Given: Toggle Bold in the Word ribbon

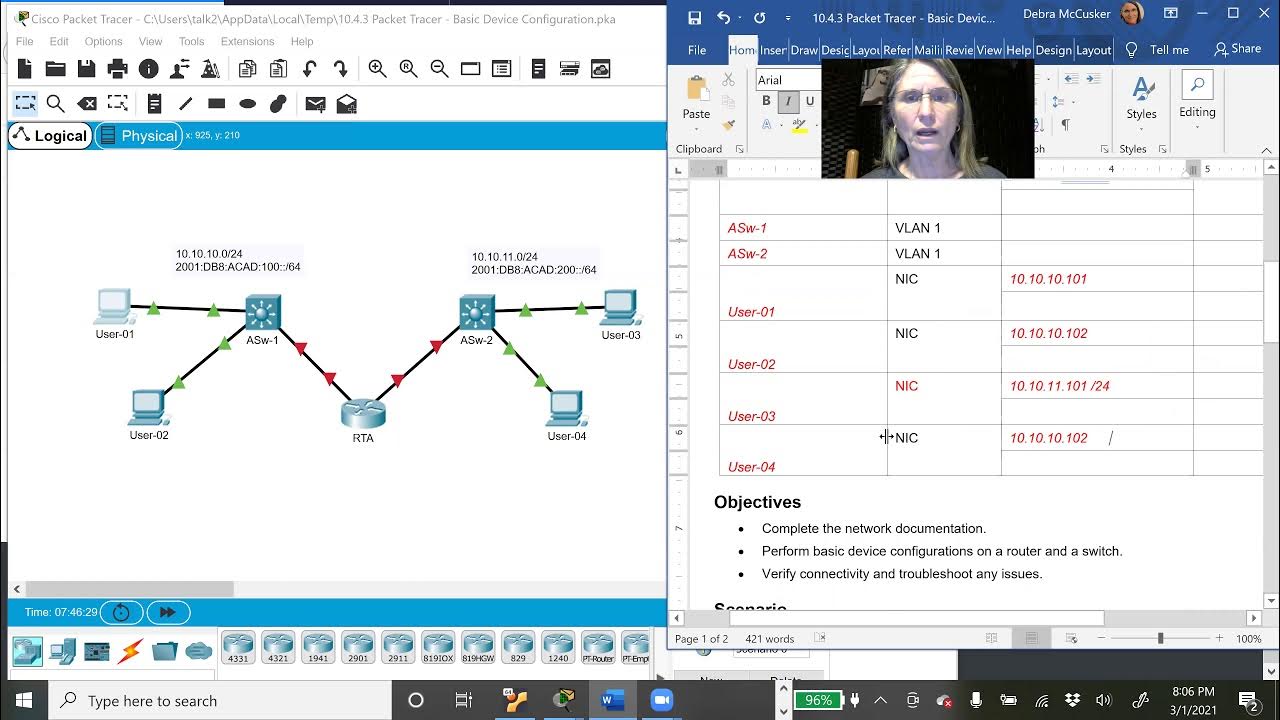Looking at the screenshot, I should click(767, 101).
